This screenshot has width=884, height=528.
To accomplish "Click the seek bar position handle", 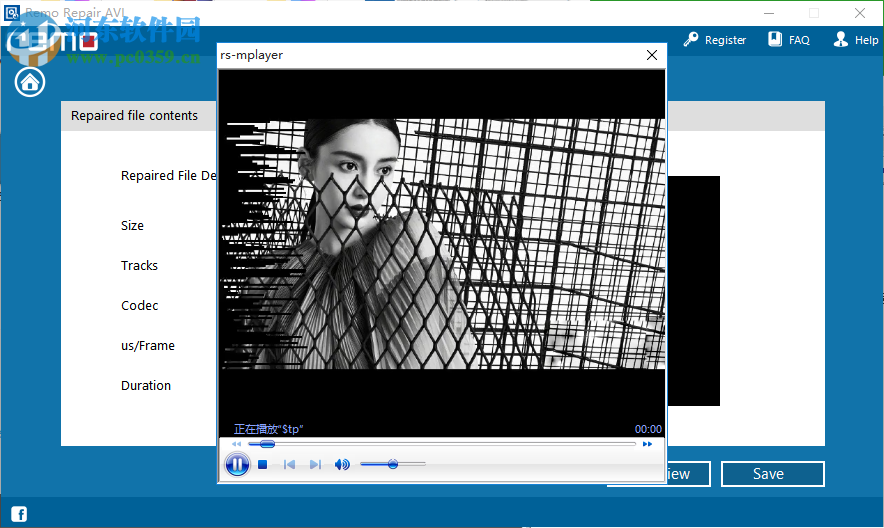I will (267, 444).
